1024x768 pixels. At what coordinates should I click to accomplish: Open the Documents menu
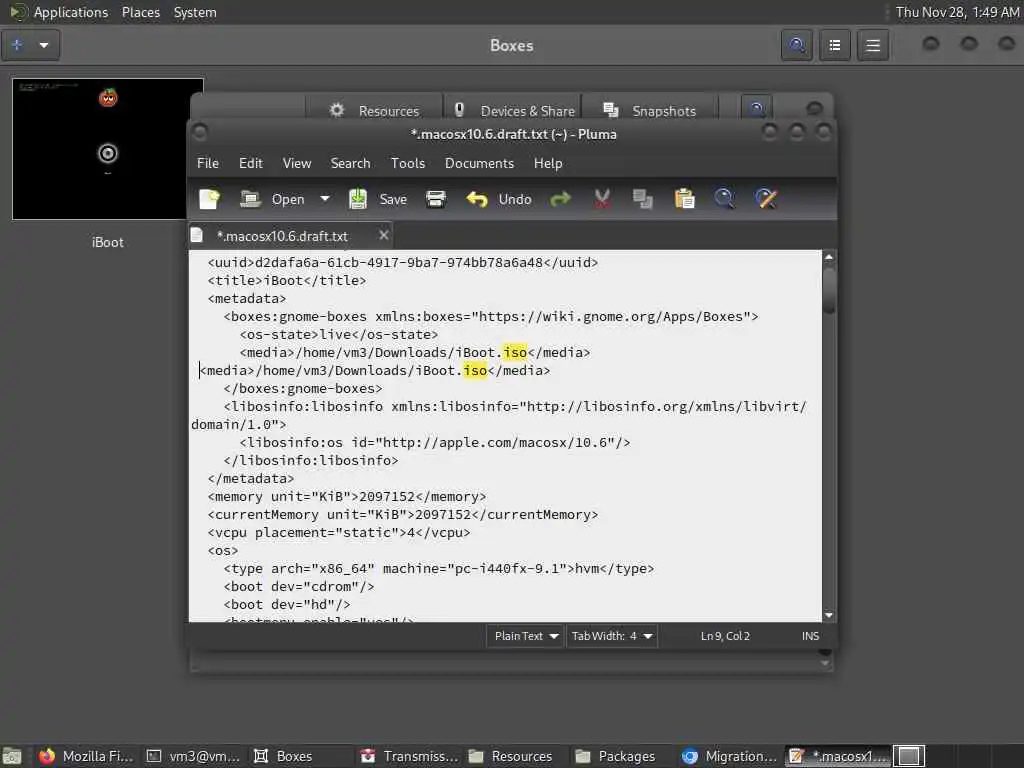(x=479, y=163)
